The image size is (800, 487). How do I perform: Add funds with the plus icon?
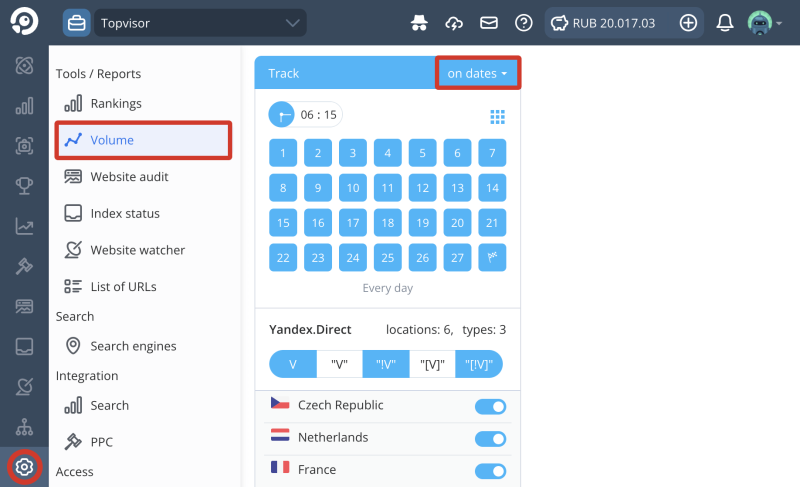(x=688, y=23)
